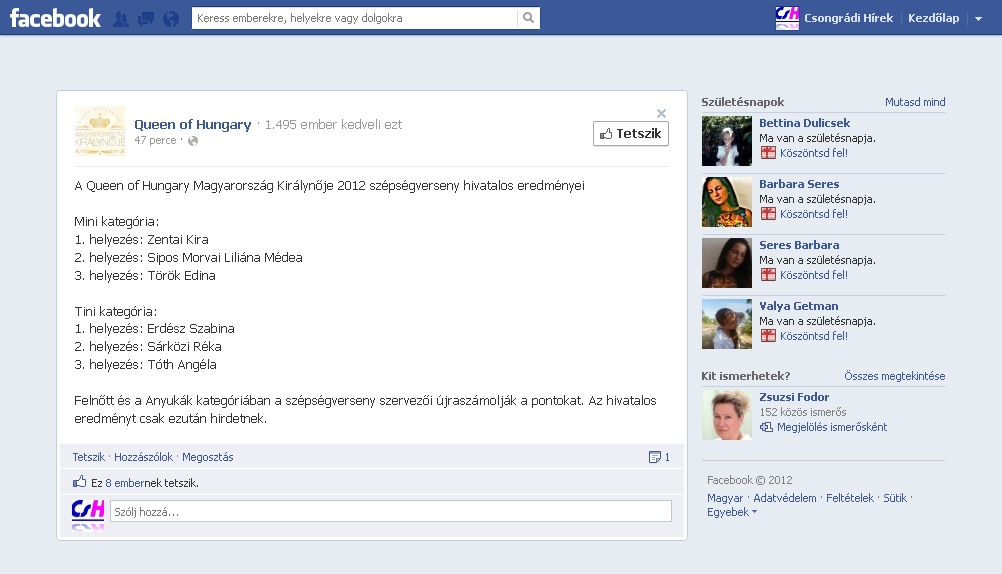Click Seres Barbara's photo
Image resolution: width=1002 pixels, height=574 pixels.
click(x=727, y=263)
